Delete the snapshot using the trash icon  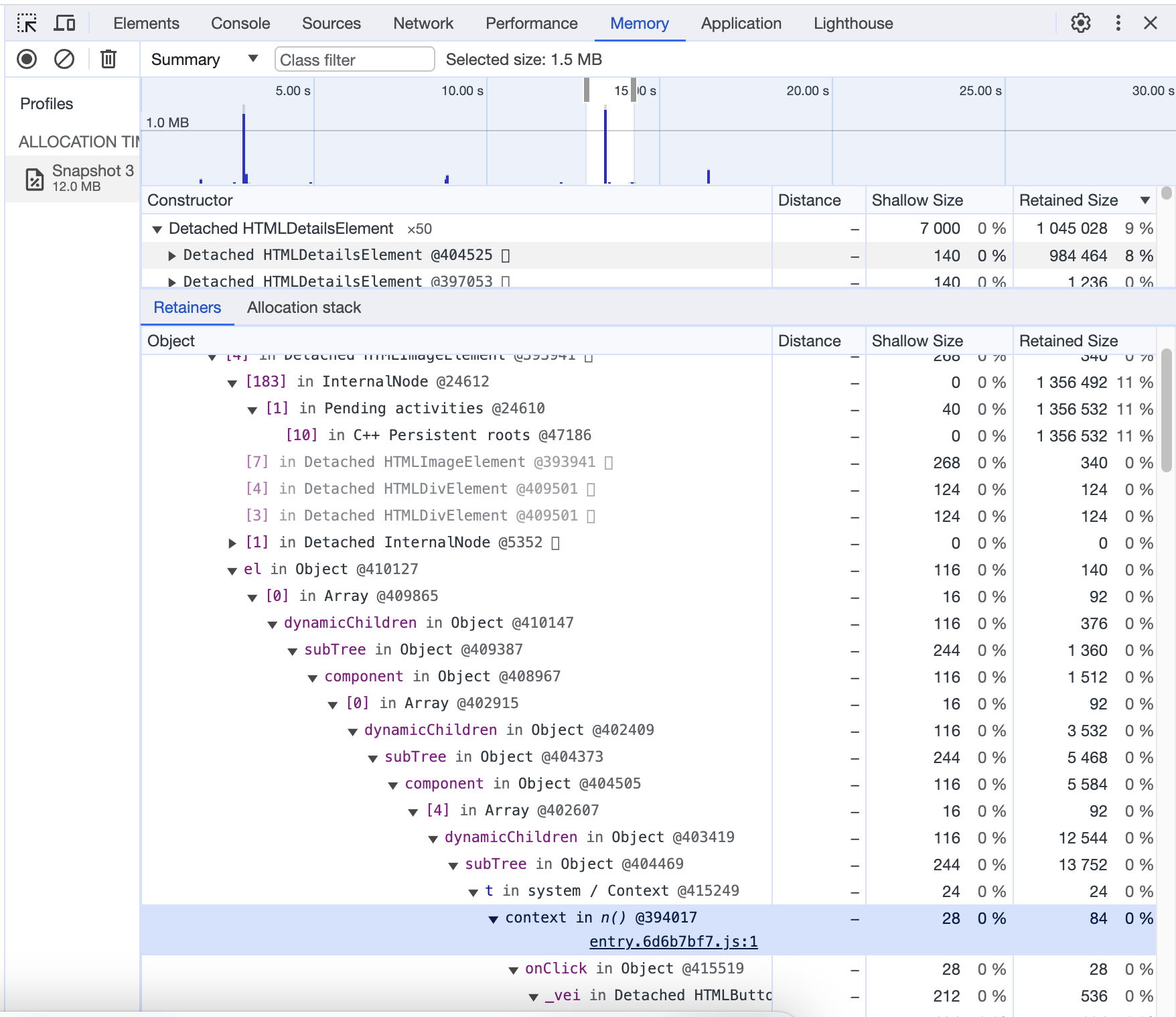click(x=108, y=59)
